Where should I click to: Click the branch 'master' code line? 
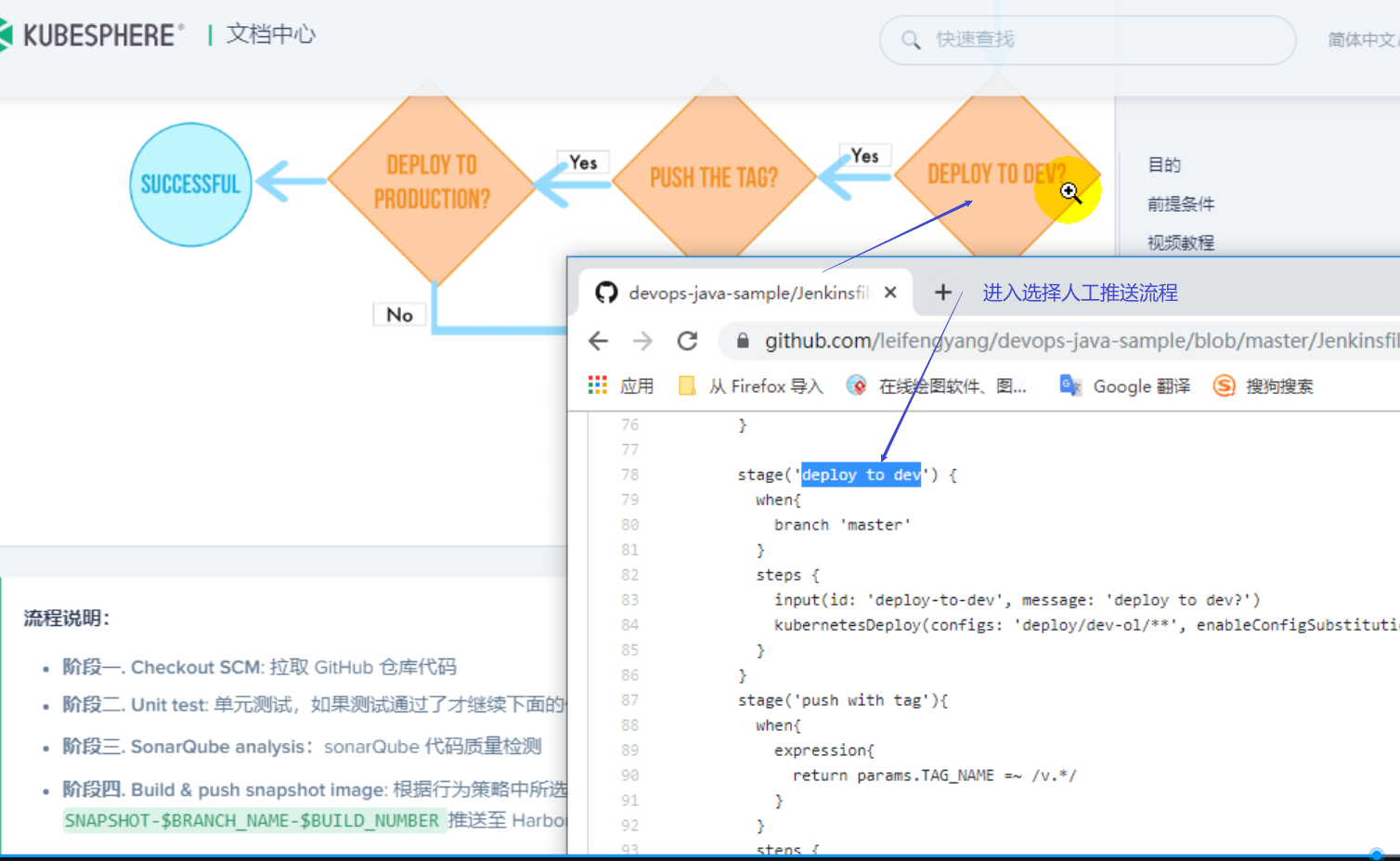842,525
